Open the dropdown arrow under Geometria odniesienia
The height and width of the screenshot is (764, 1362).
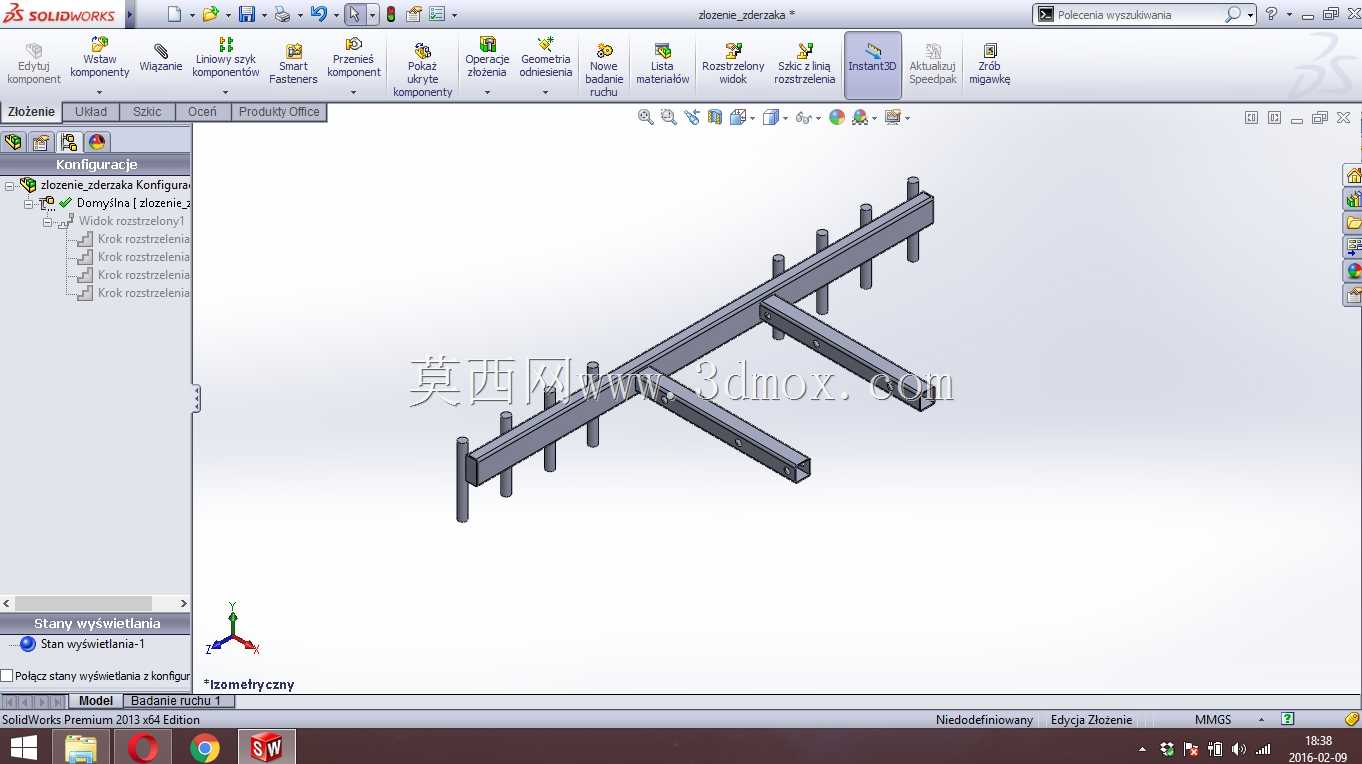546,93
